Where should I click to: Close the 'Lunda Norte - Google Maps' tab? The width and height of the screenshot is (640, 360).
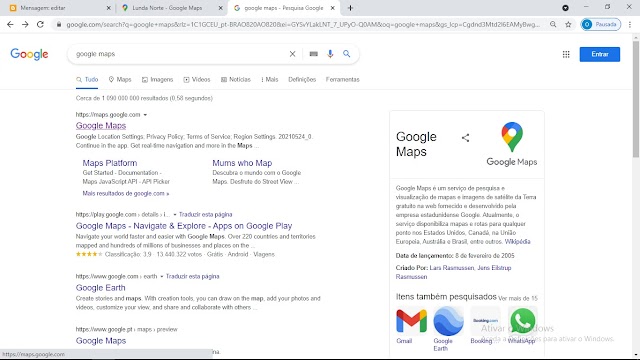tap(220, 8)
